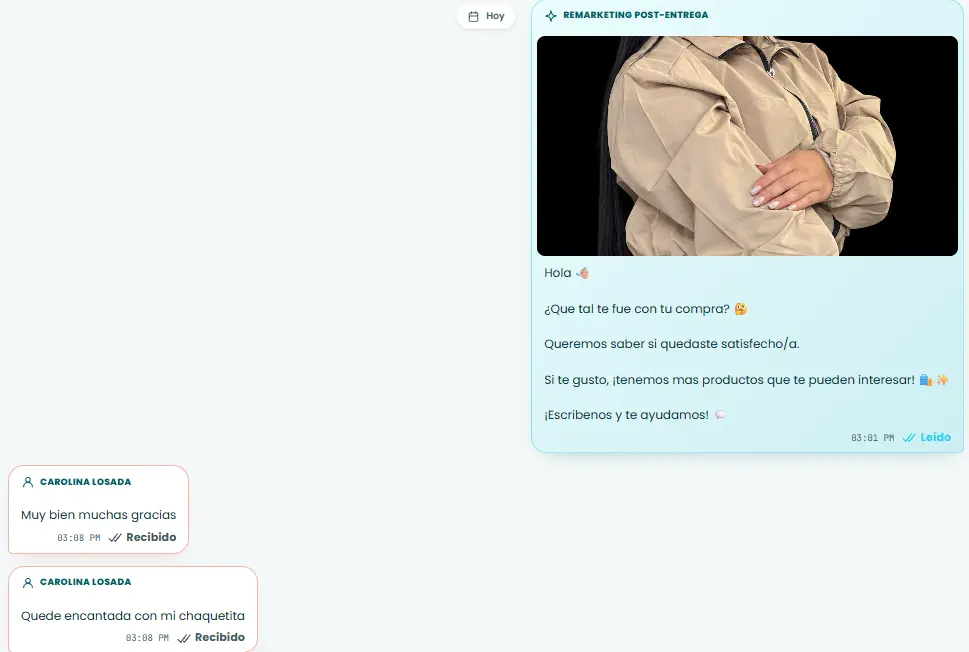The image size is (969, 652).
Task: Click the calendar icon beside Hoy
Action: (x=473, y=17)
